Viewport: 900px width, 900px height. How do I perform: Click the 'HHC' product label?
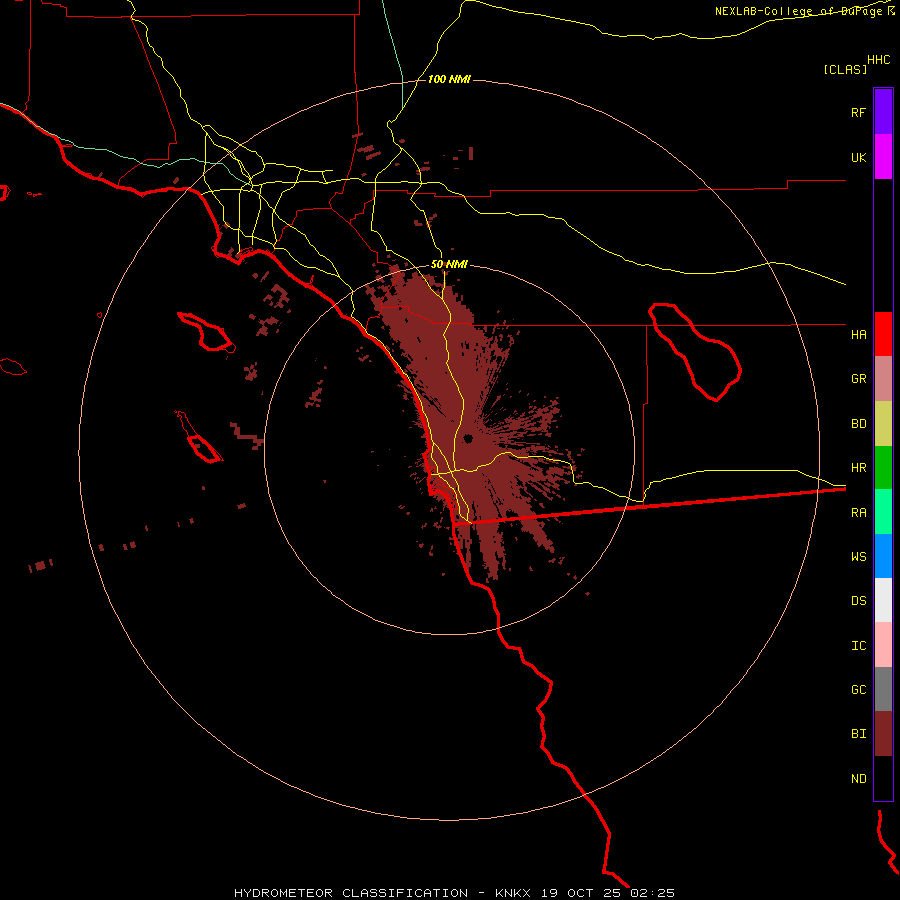pyautogui.click(x=878, y=60)
